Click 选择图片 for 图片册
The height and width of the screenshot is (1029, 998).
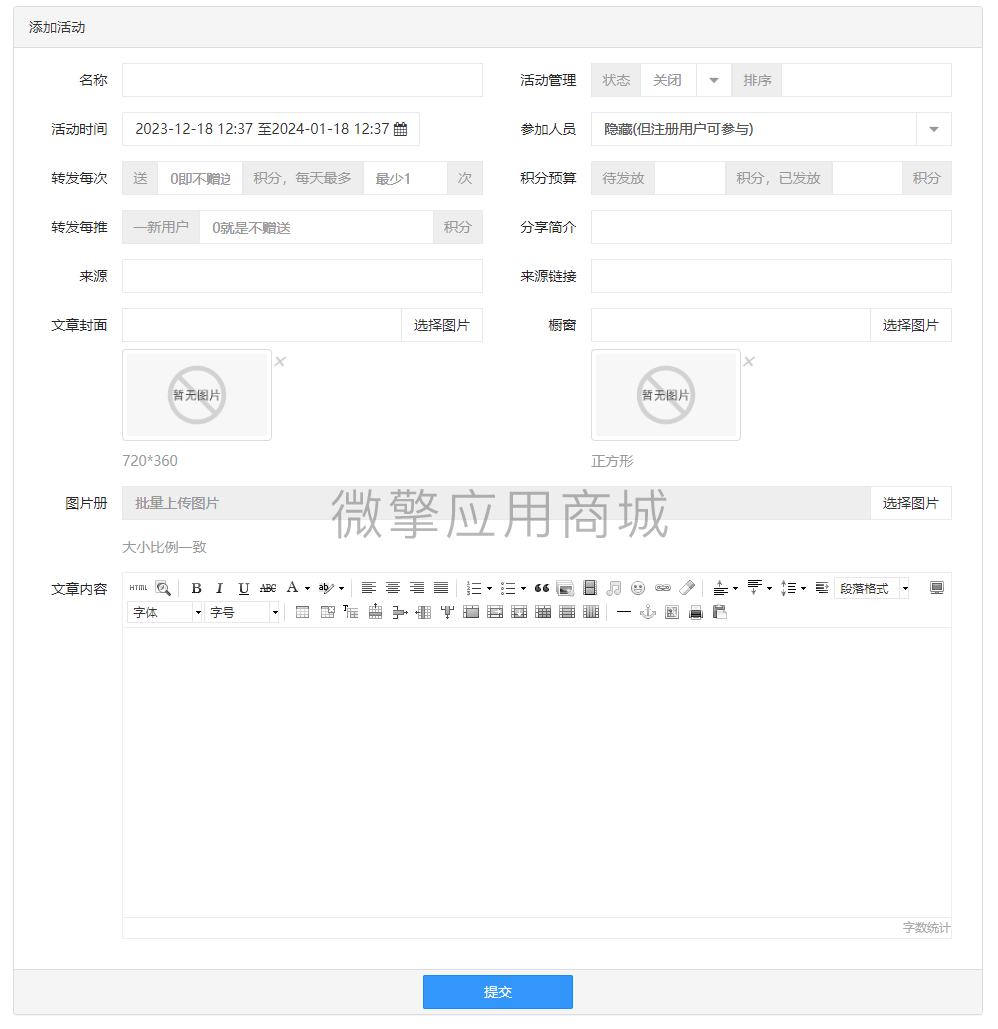[911, 503]
